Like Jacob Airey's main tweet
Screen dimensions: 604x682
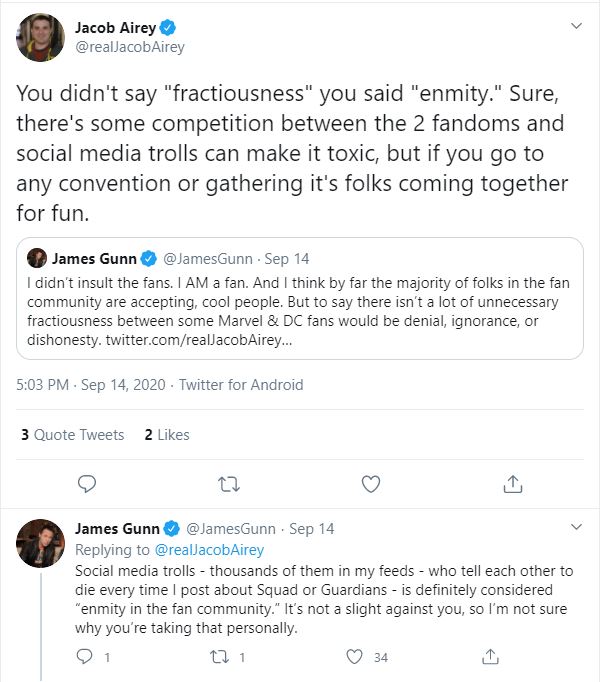click(371, 484)
